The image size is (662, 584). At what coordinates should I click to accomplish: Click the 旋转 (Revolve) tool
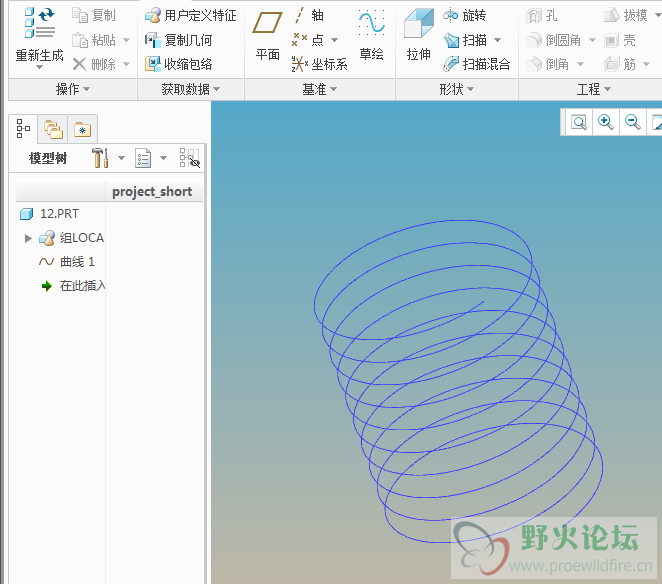tap(465, 15)
